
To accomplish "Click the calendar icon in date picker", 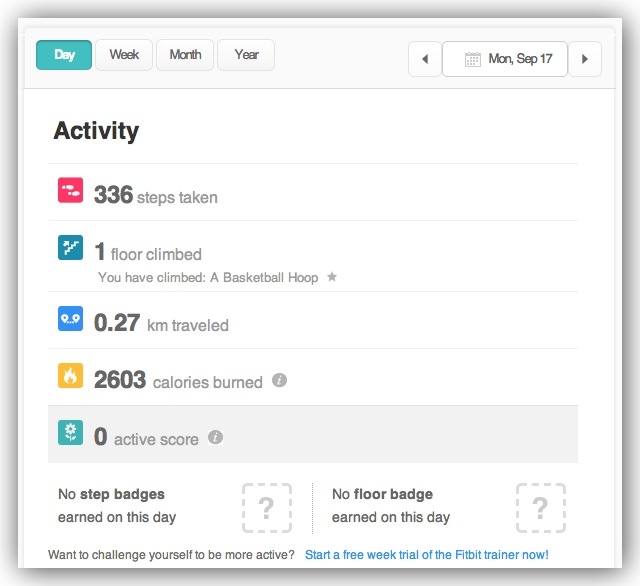I will click(473, 59).
